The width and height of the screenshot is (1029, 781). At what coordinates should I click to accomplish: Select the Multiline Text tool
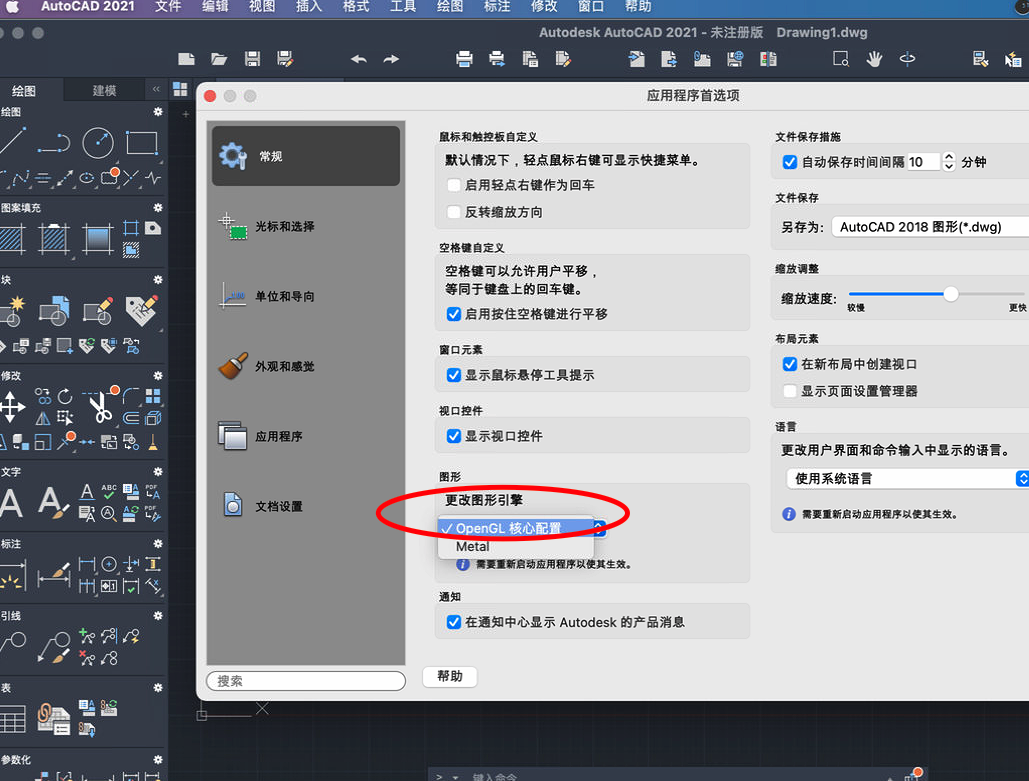[x=11, y=503]
